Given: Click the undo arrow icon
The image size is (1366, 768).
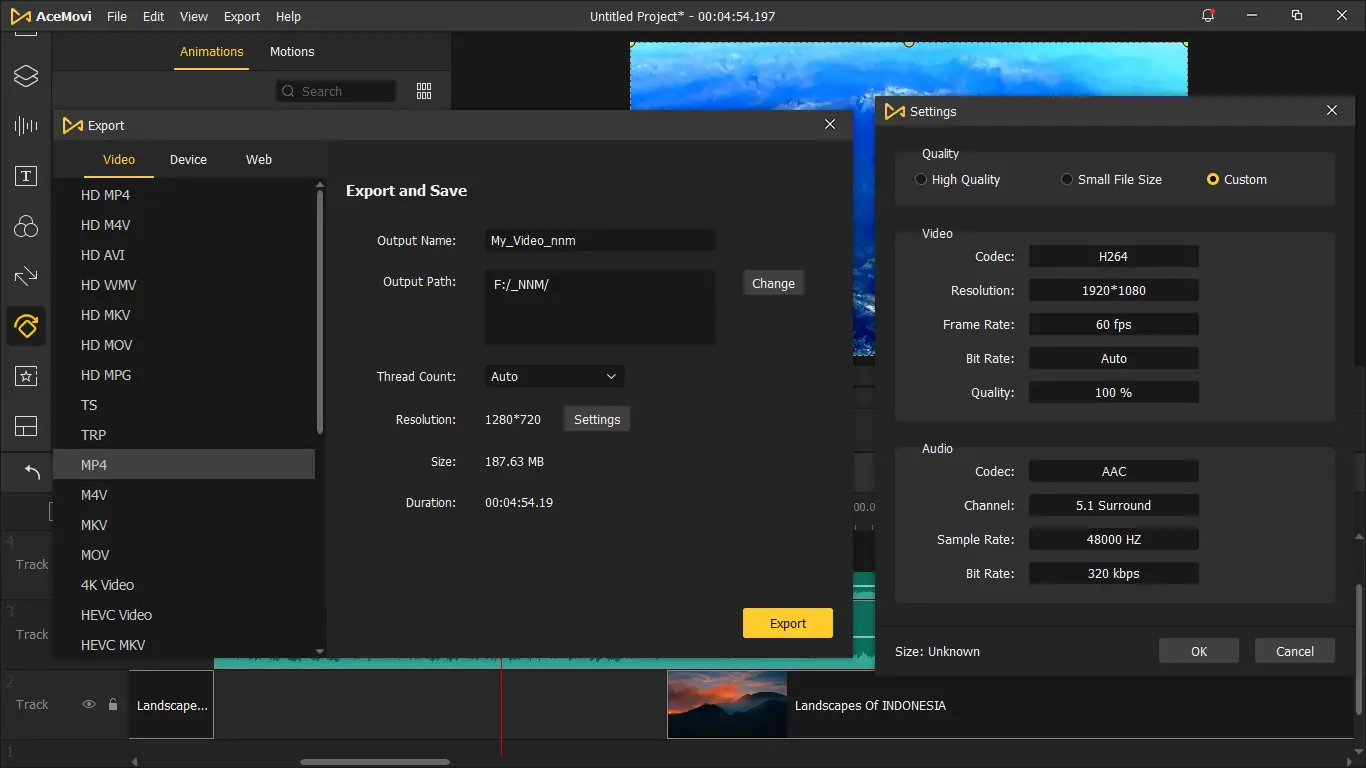Looking at the screenshot, I should [x=32, y=472].
